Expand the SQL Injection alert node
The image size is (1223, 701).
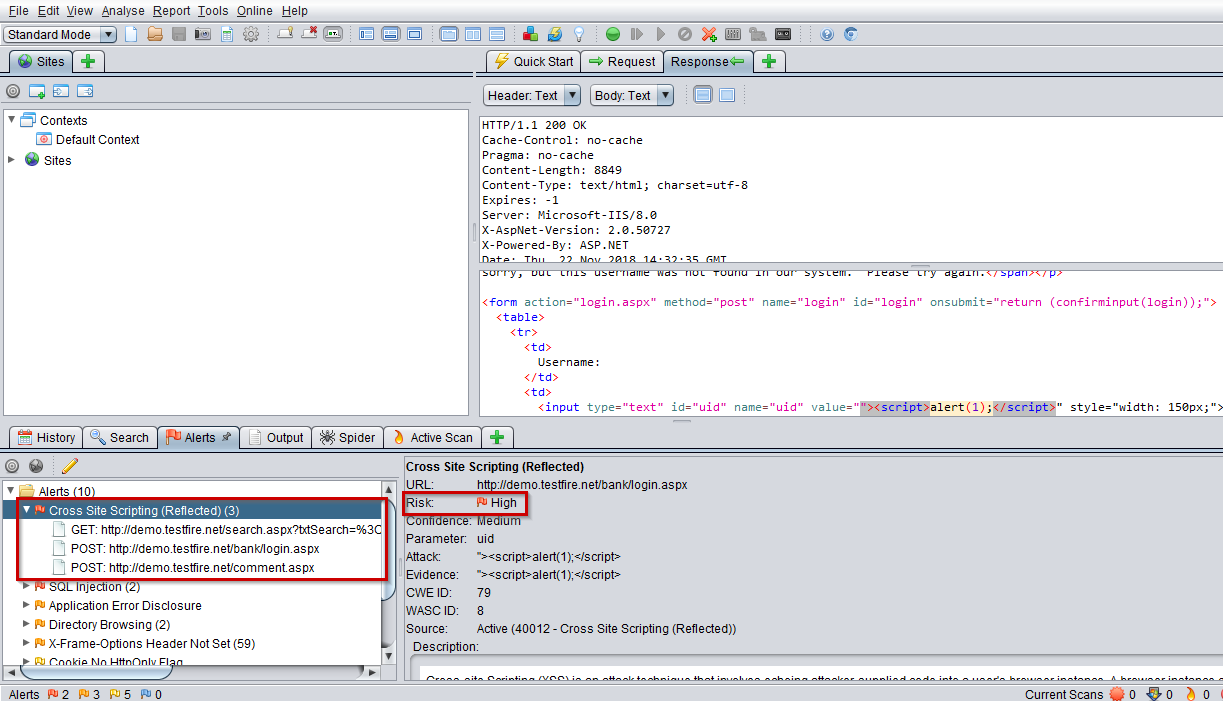pos(27,587)
